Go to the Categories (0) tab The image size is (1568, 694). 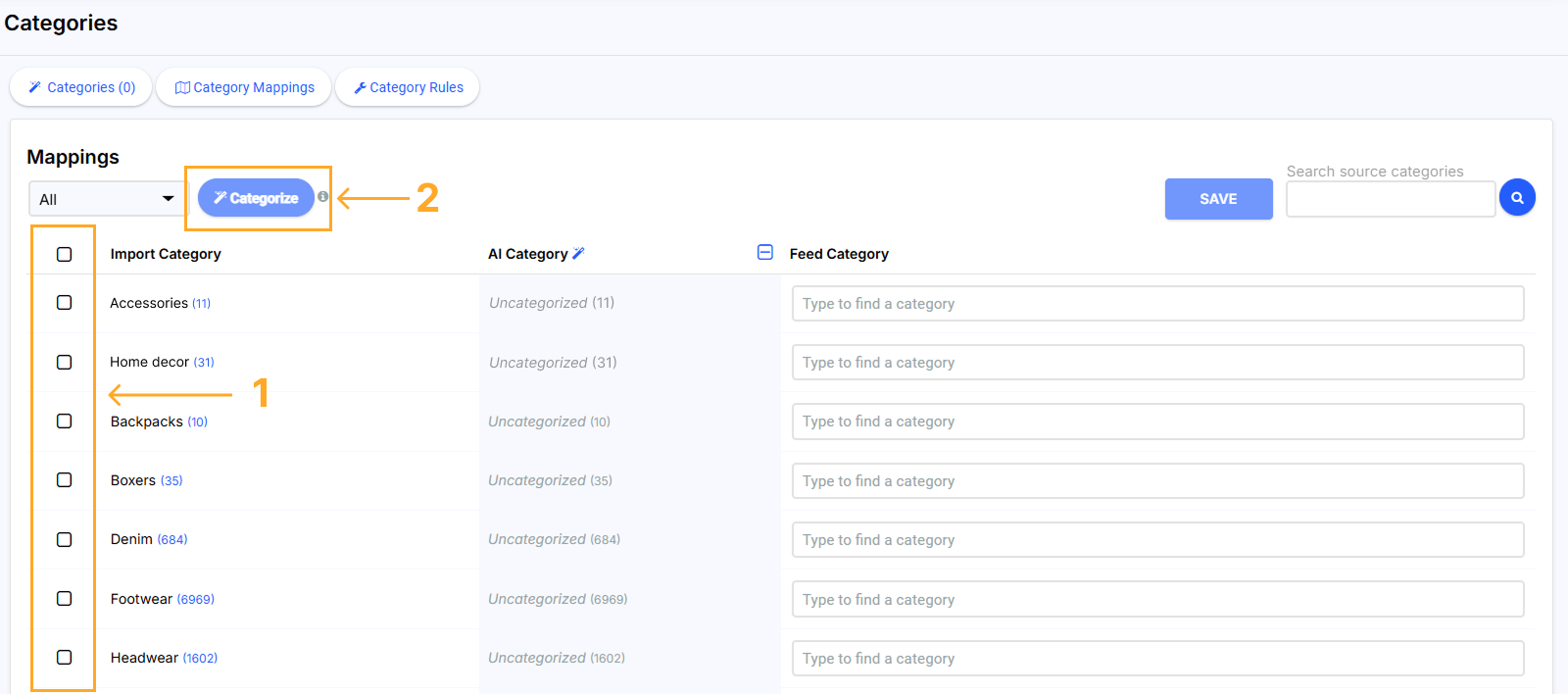tap(81, 87)
